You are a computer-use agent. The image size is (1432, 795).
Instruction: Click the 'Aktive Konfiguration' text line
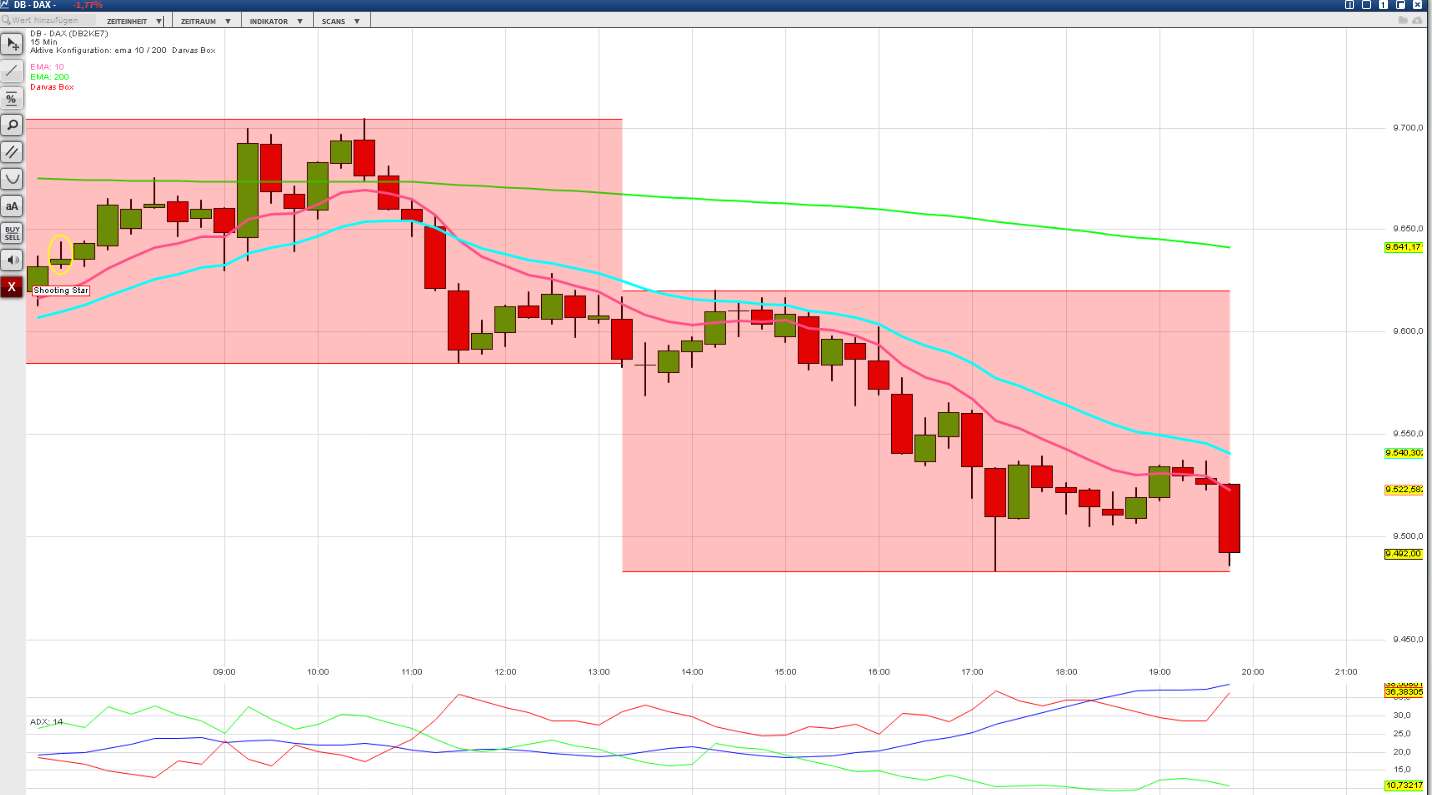pyautogui.click(x=122, y=50)
